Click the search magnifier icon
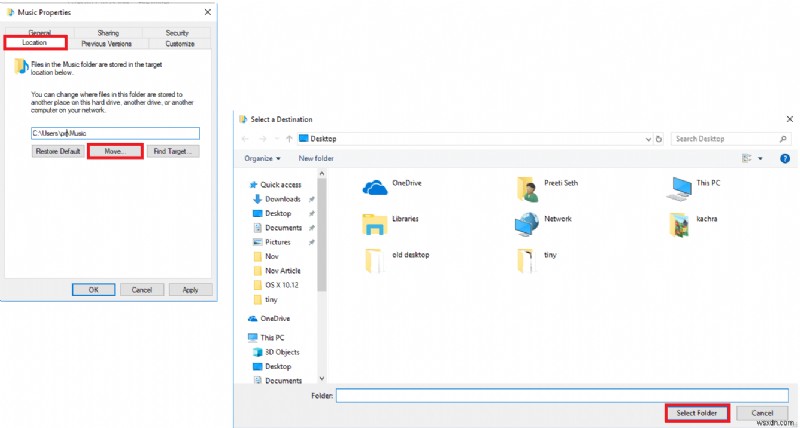The height and width of the screenshot is (428, 800). (783, 139)
